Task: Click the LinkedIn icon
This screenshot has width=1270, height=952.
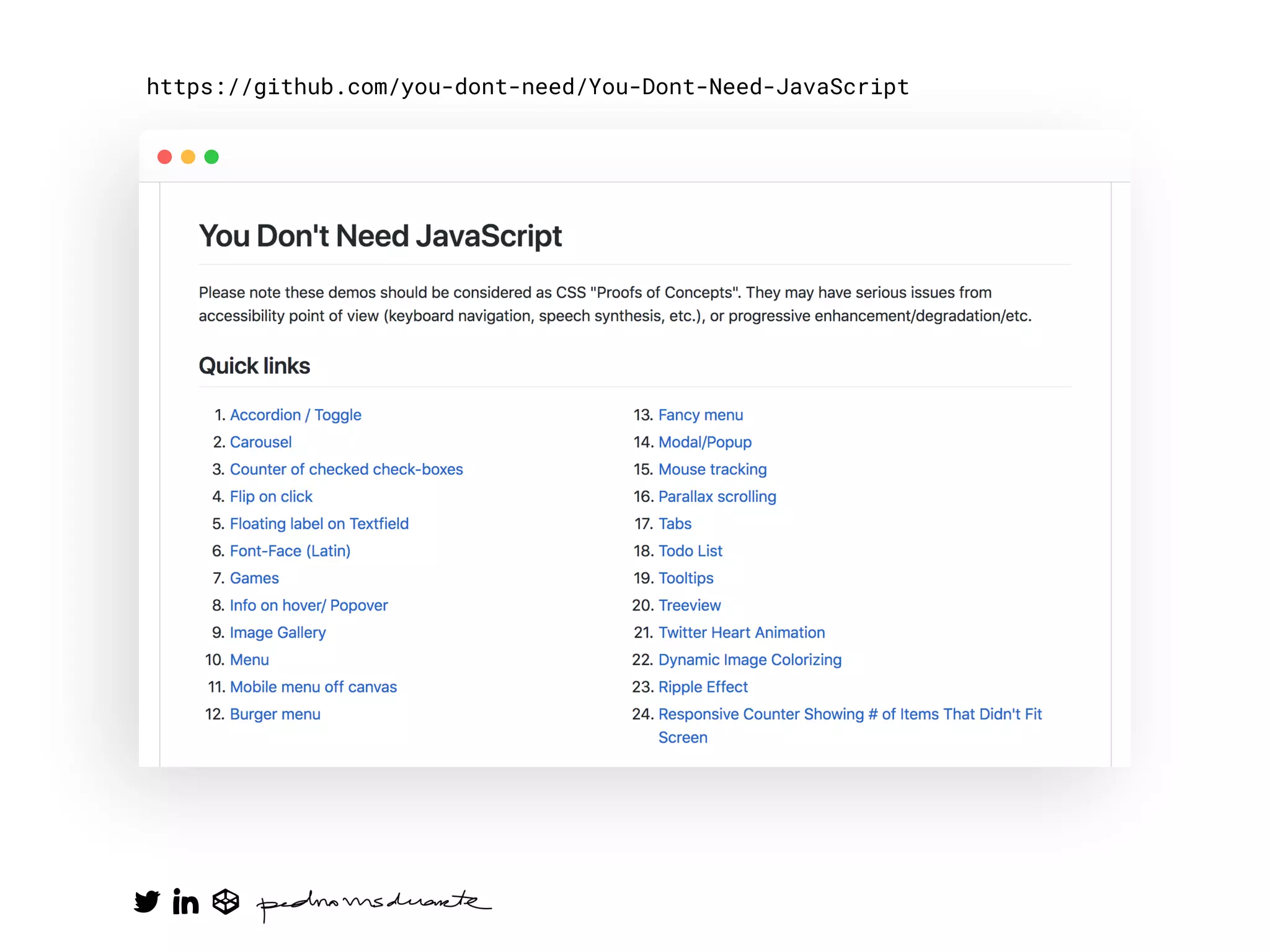Action: pos(185,901)
